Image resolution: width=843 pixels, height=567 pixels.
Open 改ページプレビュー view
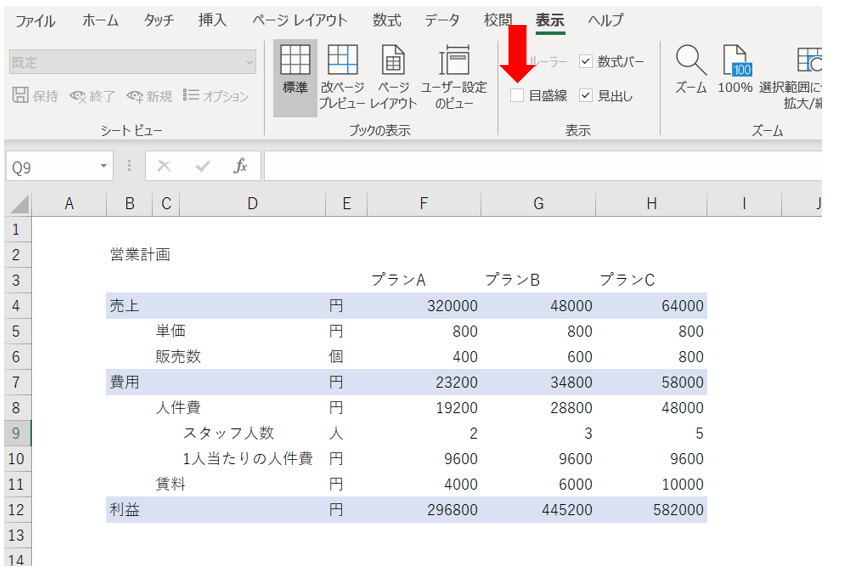click(x=342, y=77)
